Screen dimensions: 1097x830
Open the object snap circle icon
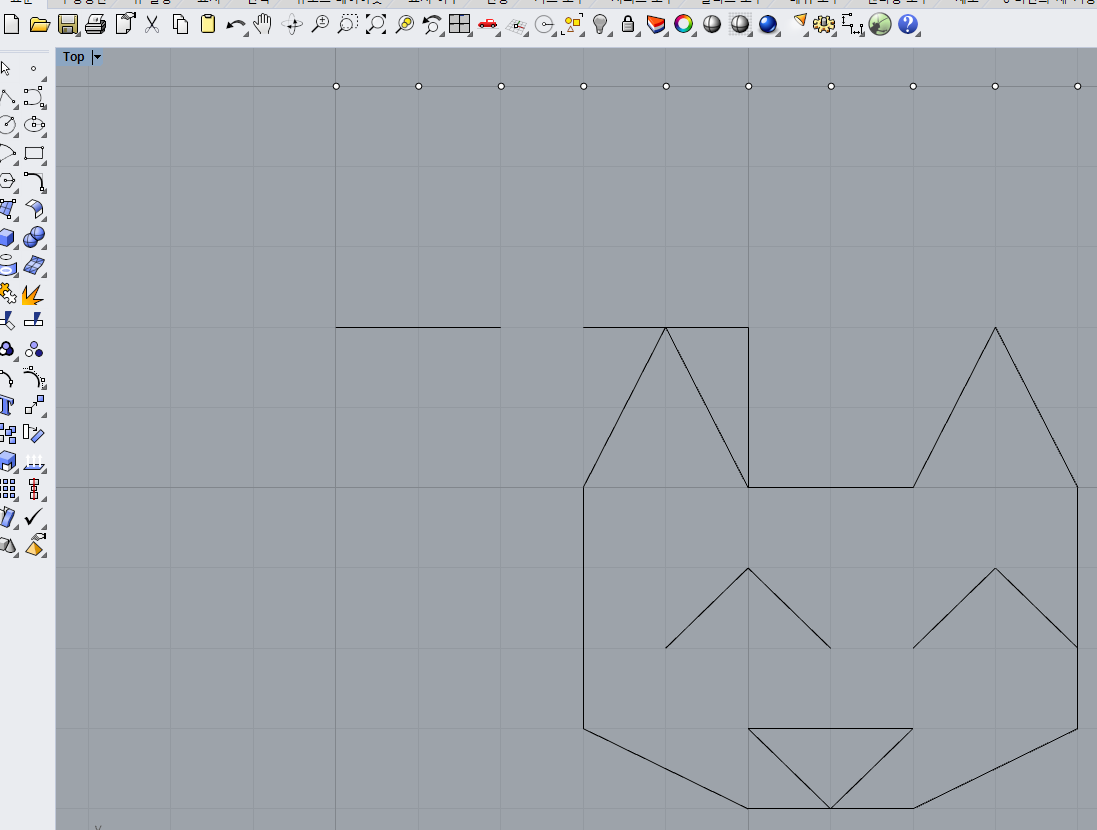[544, 25]
